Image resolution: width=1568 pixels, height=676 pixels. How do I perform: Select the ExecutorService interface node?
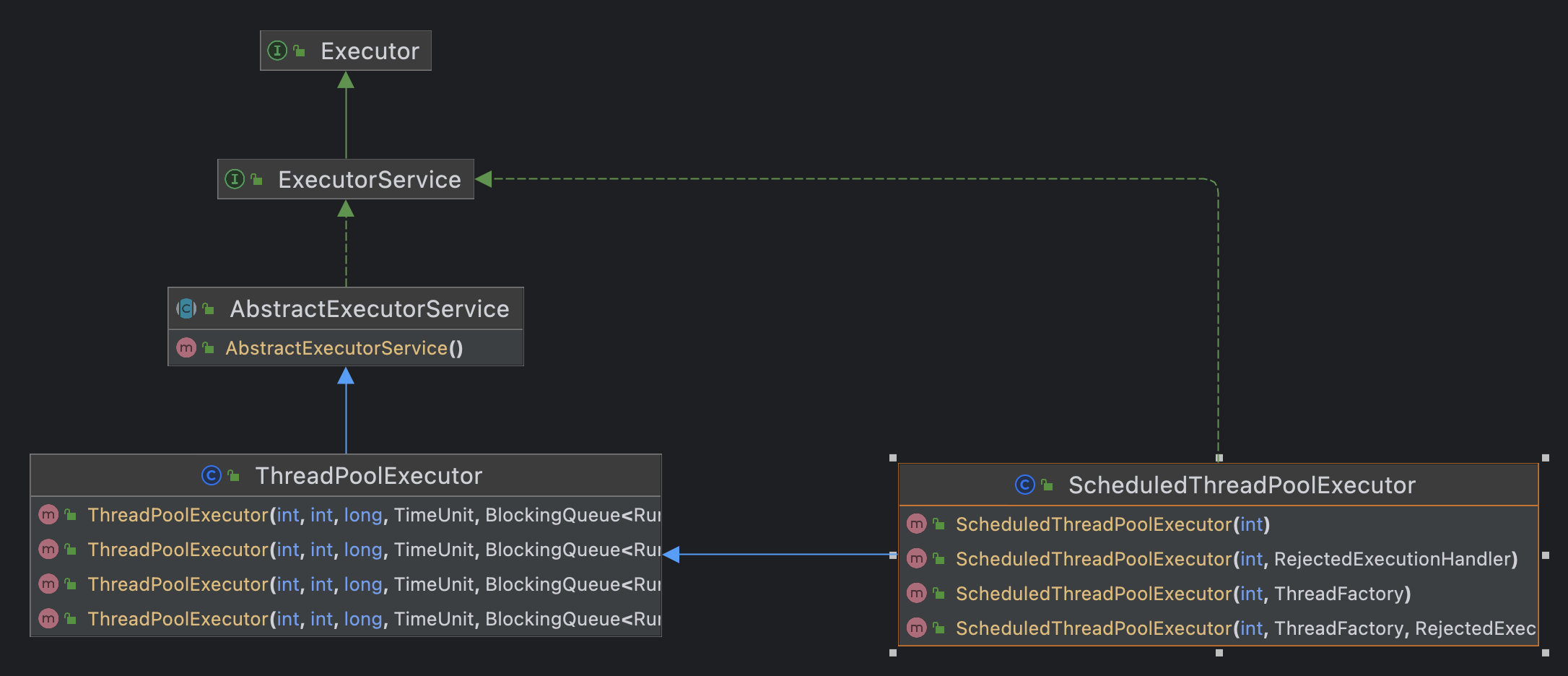click(369, 180)
